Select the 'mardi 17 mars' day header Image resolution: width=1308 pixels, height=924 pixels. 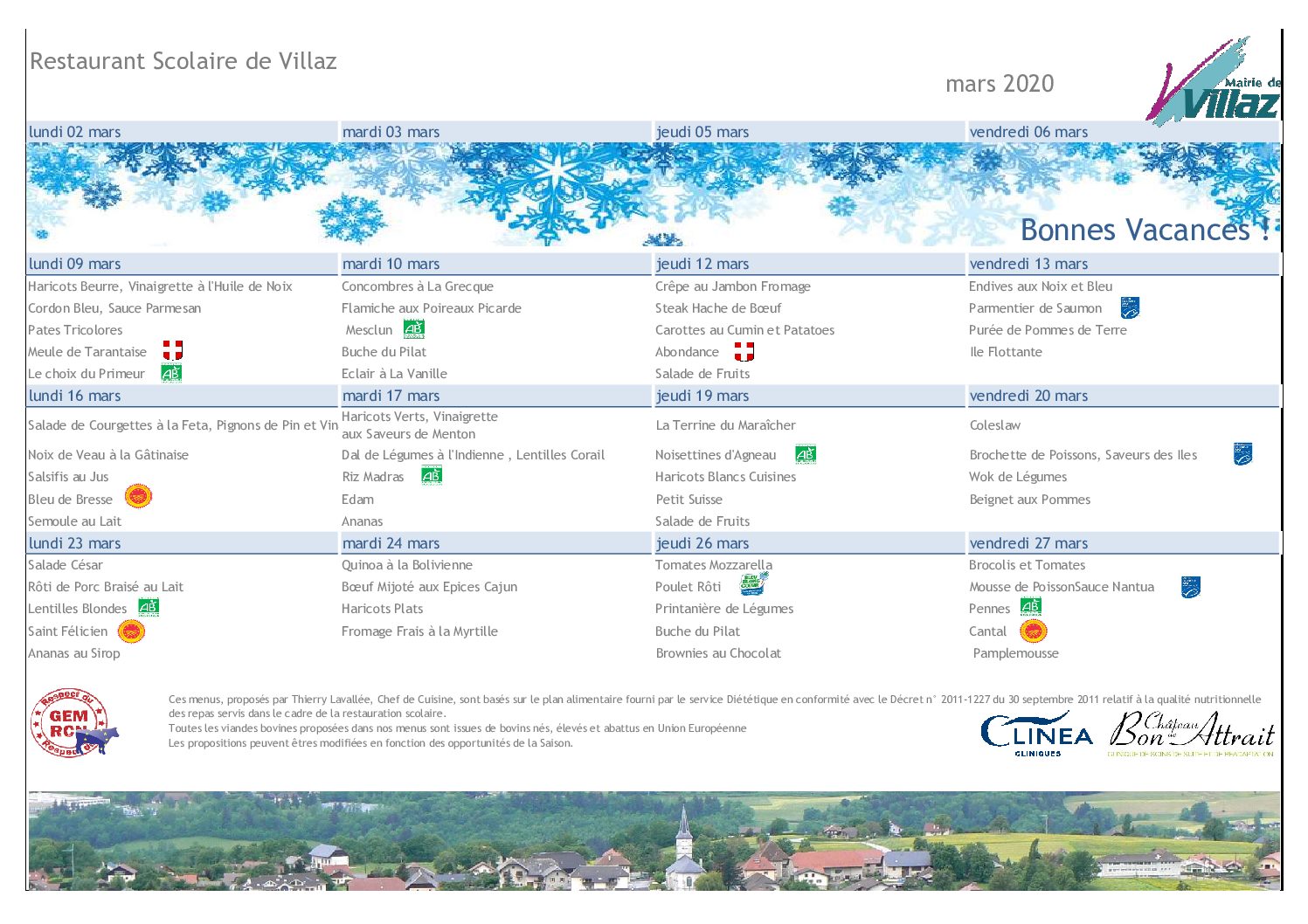coord(495,396)
